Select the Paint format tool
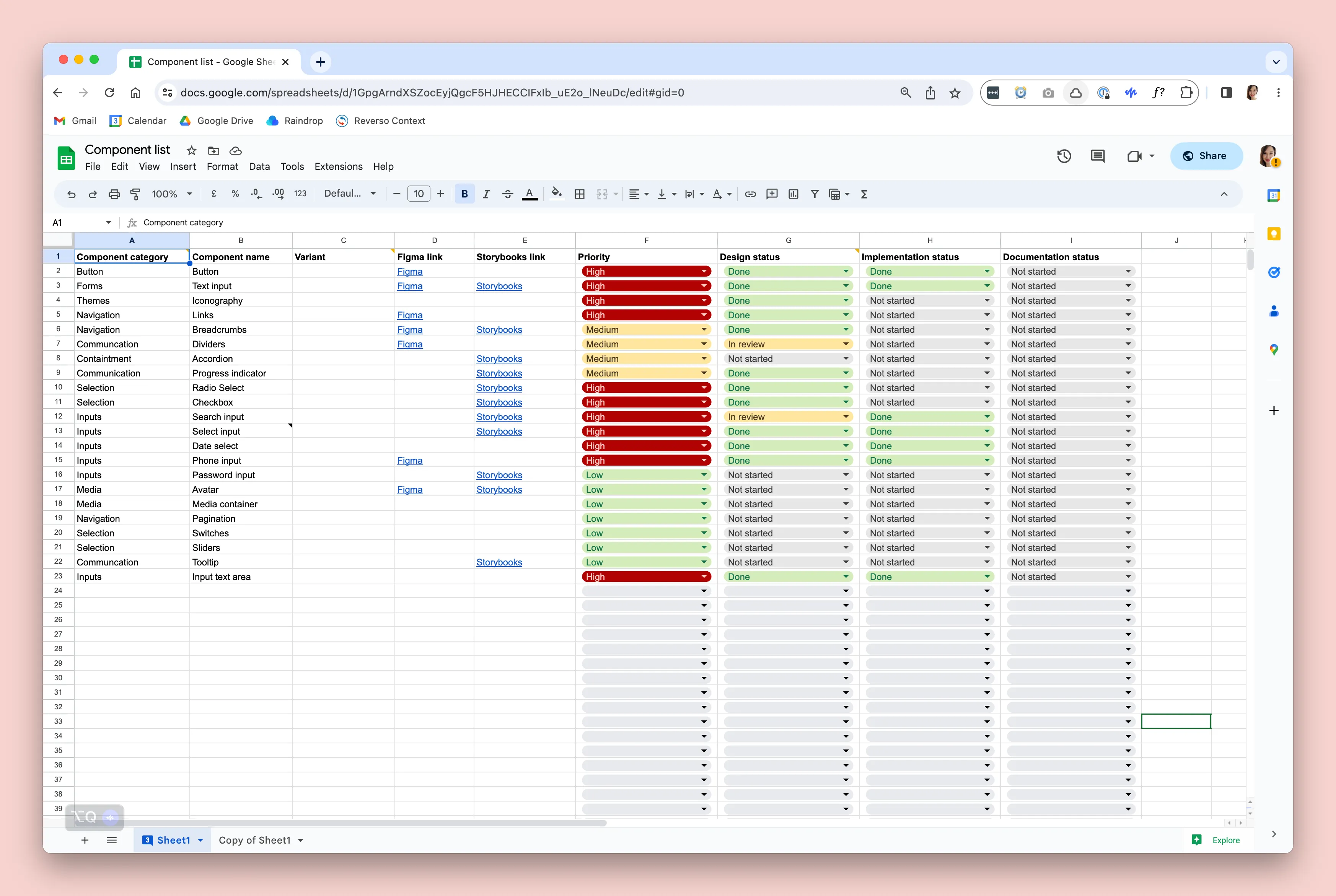 (135, 194)
